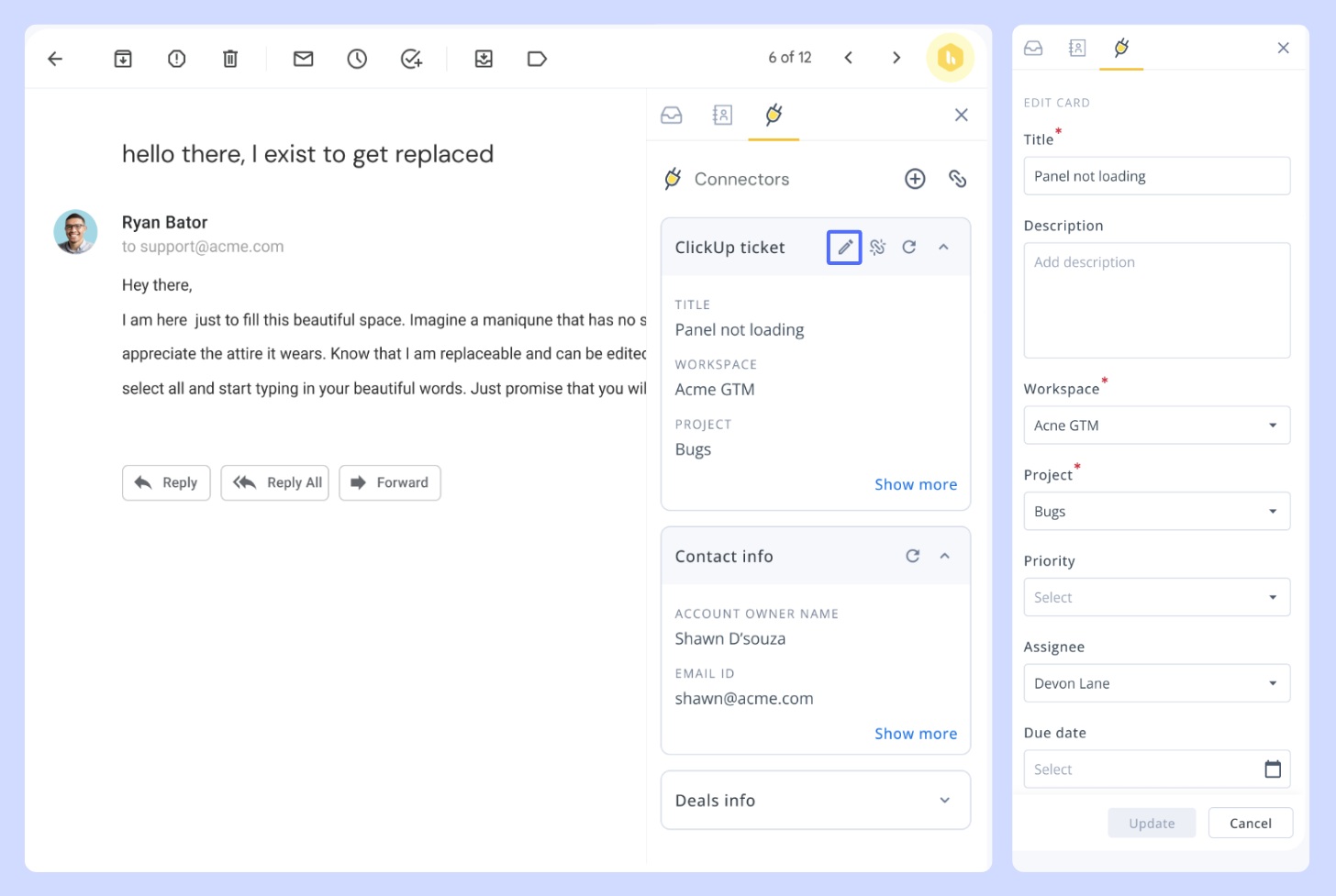Click the Add description text area
The height and width of the screenshot is (896, 1336).
tap(1157, 301)
